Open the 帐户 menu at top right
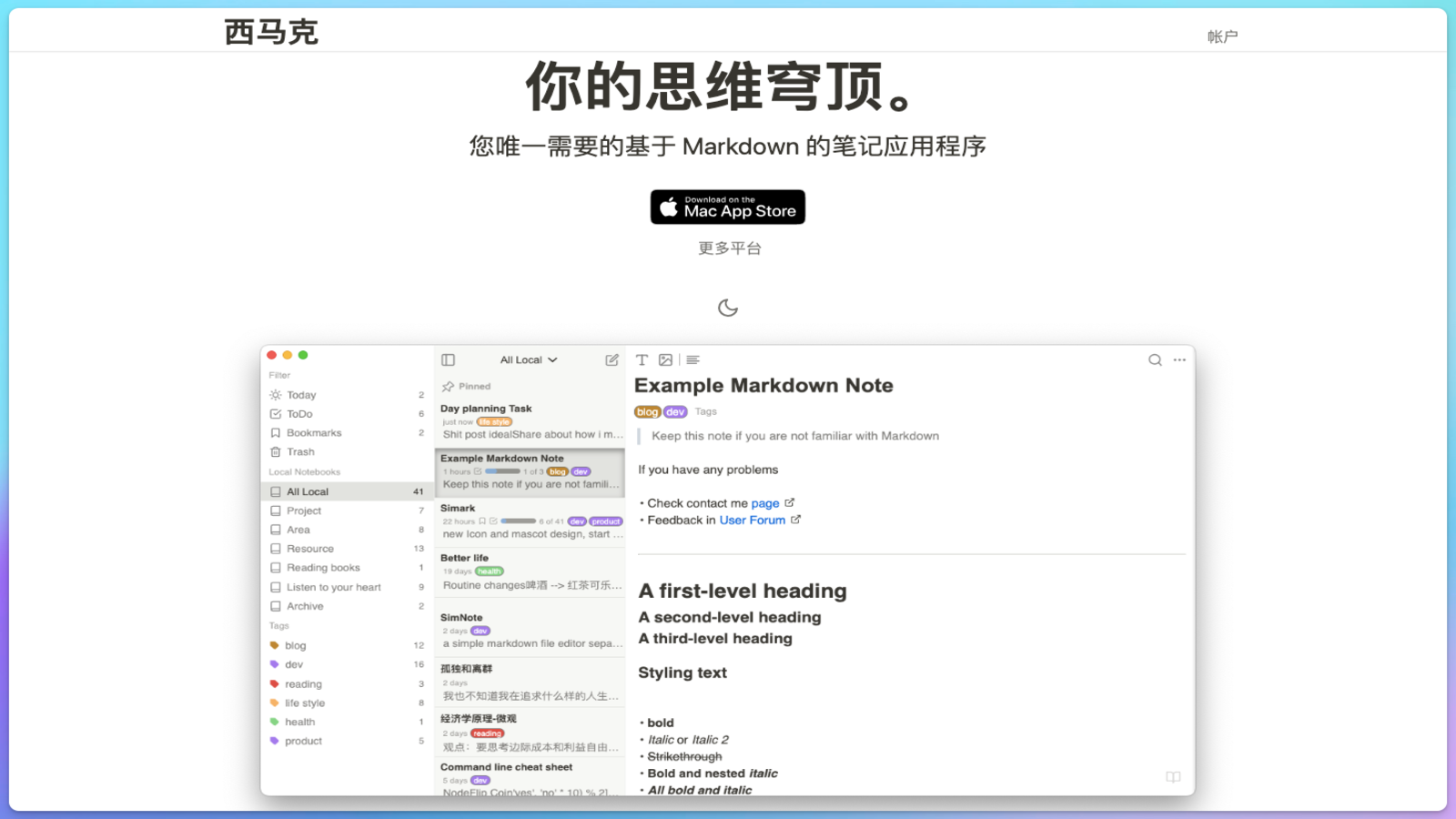The height and width of the screenshot is (819, 1456). click(1224, 35)
